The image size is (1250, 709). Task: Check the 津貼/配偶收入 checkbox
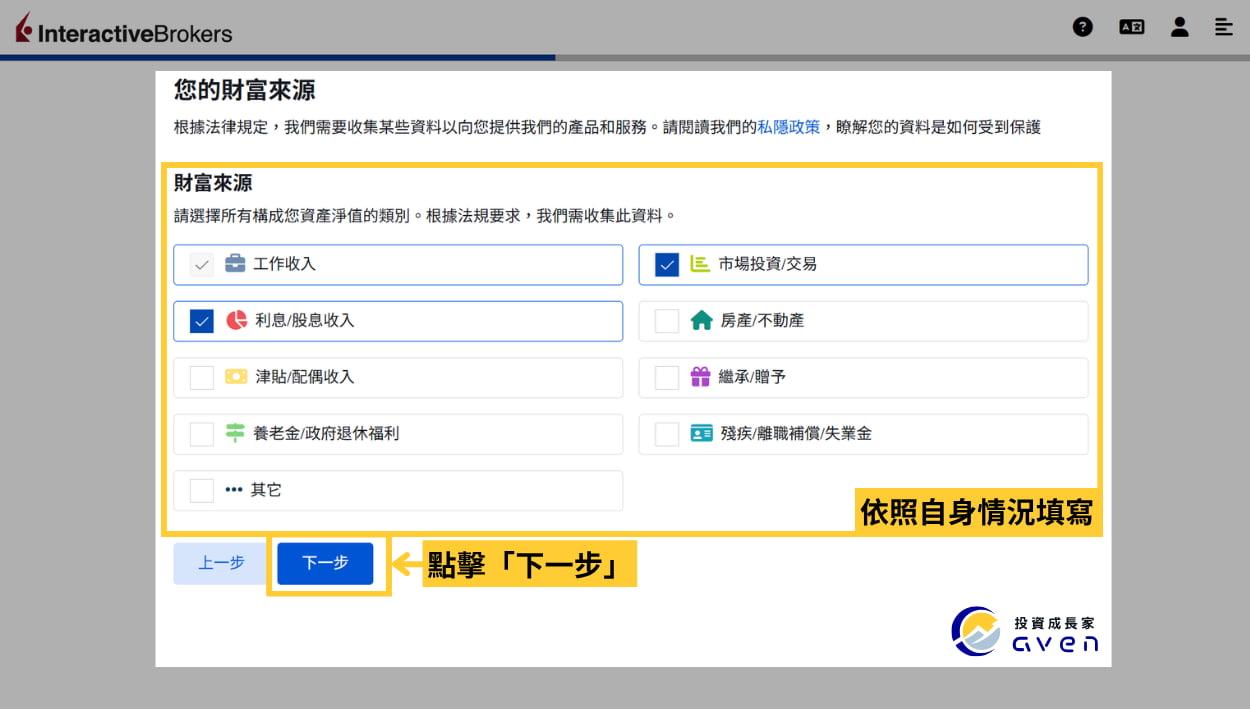pos(202,377)
